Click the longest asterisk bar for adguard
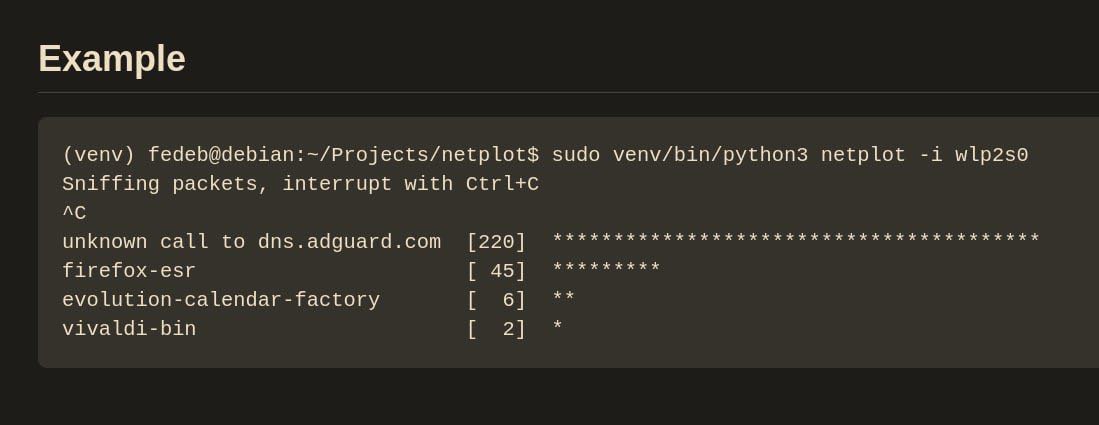This screenshot has height=425, width=1099. 796,242
